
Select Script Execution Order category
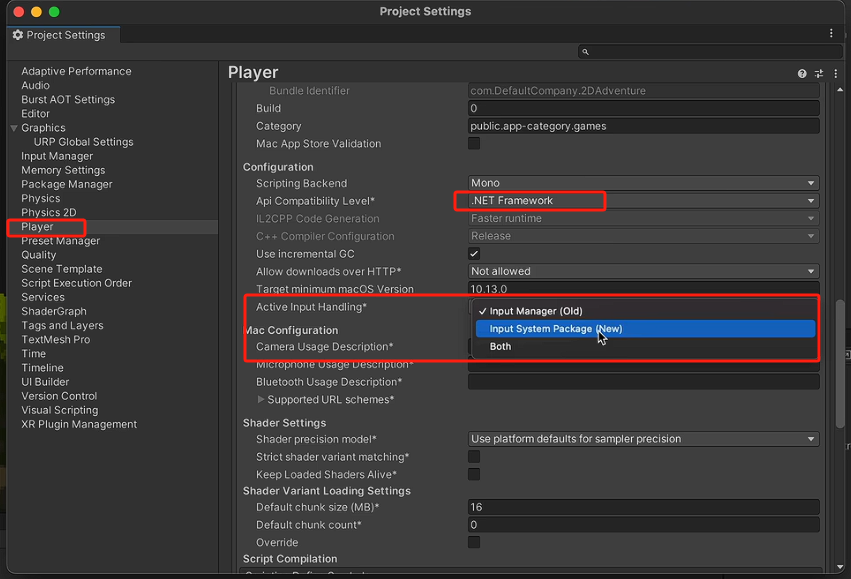coord(76,283)
